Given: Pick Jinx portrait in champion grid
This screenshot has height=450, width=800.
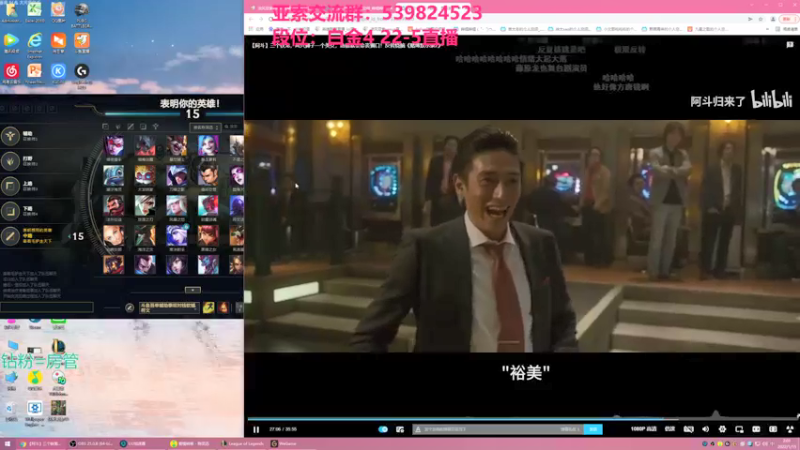Looking at the screenshot, I should [x=208, y=146].
